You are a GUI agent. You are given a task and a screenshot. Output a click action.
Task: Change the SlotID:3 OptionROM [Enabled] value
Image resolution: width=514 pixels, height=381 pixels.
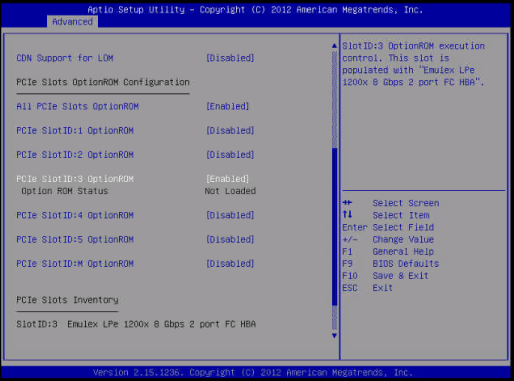tap(228, 179)
